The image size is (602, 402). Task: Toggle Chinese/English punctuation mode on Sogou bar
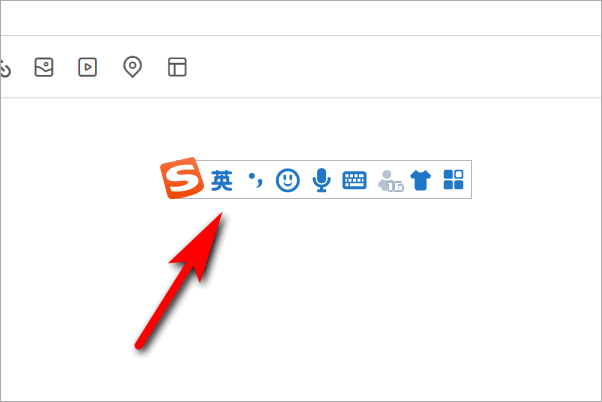[x=256, y=180]
